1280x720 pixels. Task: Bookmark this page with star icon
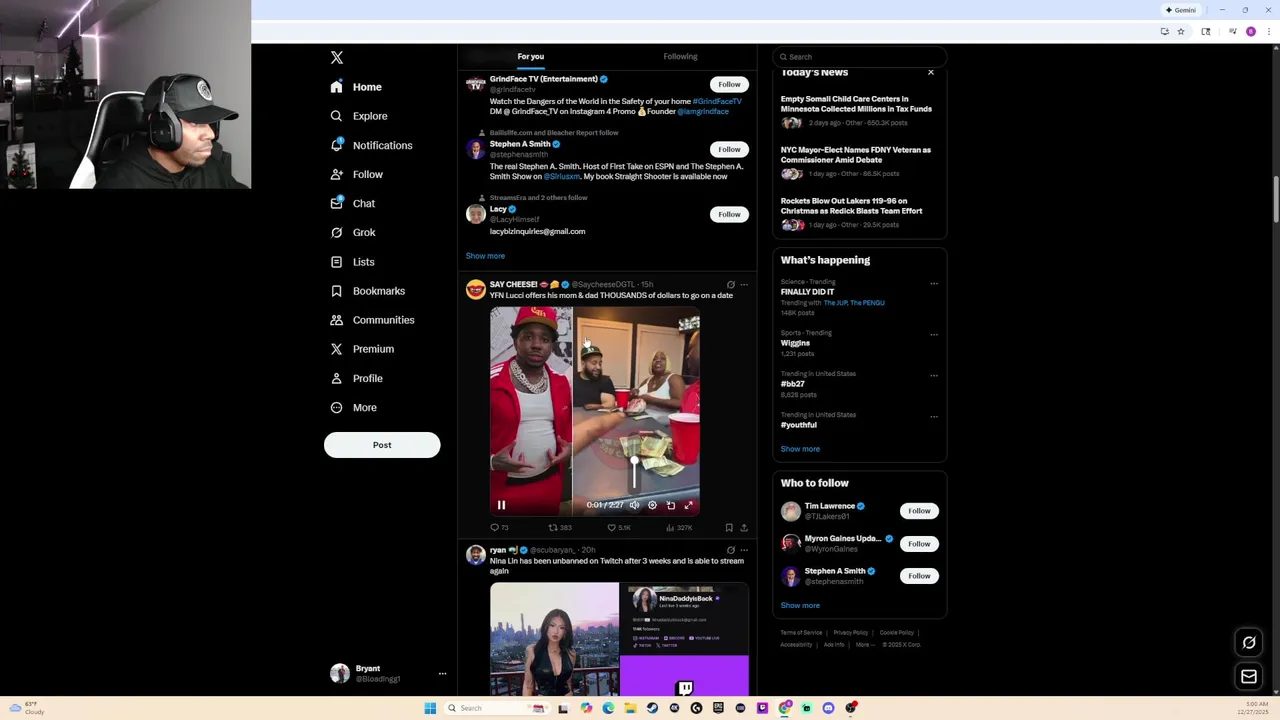click(x=1181, y=32)
